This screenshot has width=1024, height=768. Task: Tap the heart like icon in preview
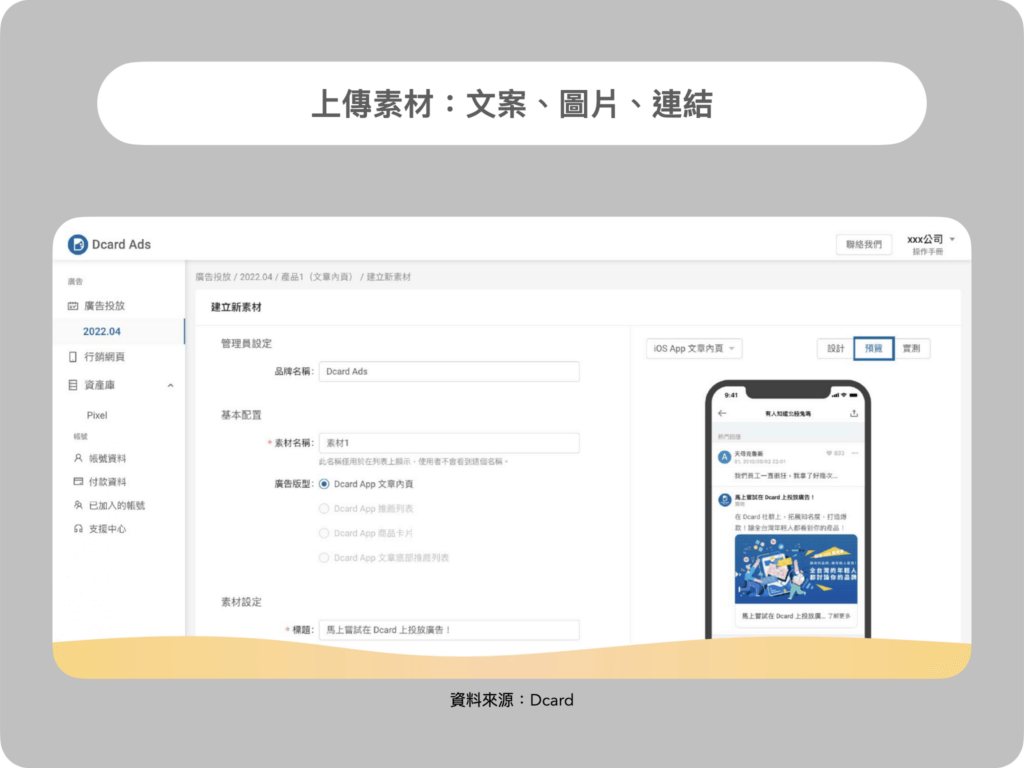pyautogui.click(x=829, y=453)
